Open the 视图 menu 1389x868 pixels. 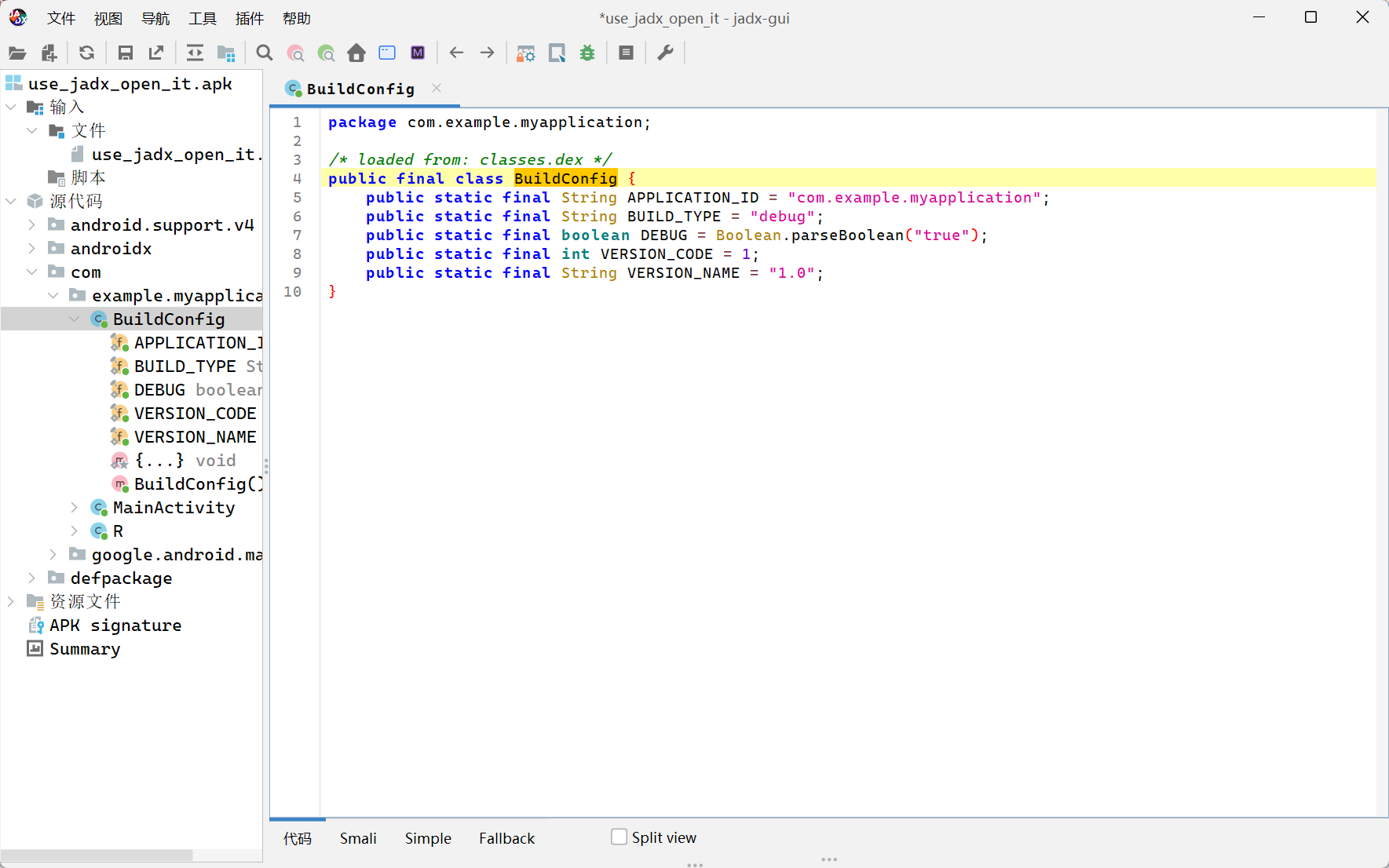point(108,18)
